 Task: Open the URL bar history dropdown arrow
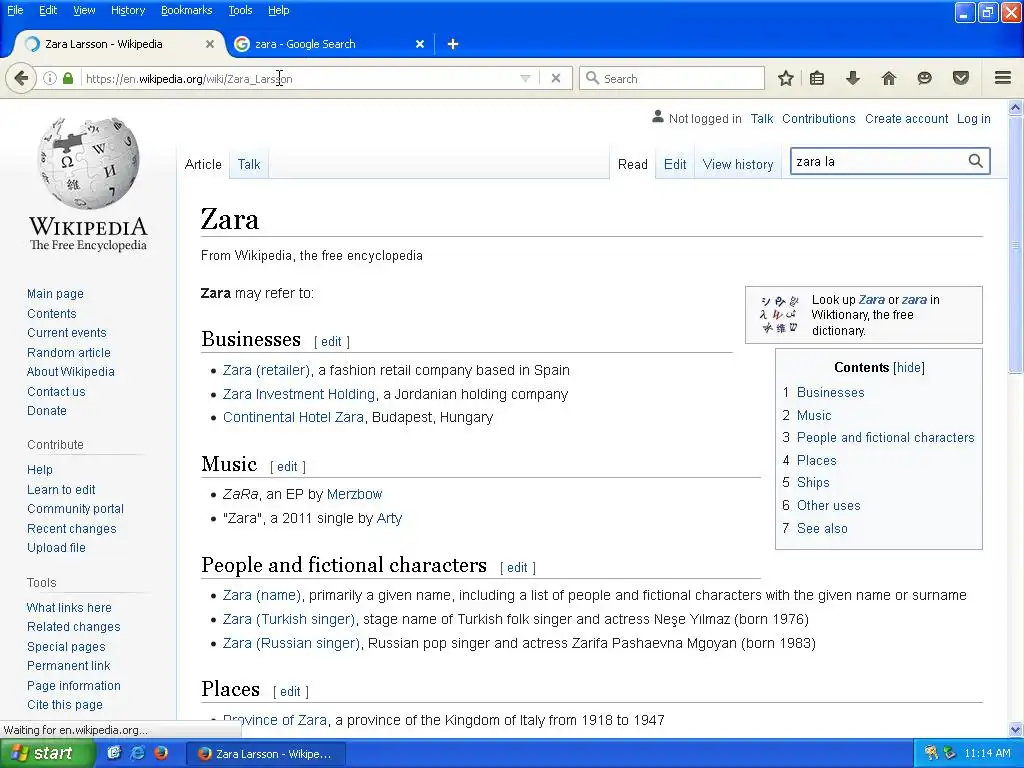525,78
